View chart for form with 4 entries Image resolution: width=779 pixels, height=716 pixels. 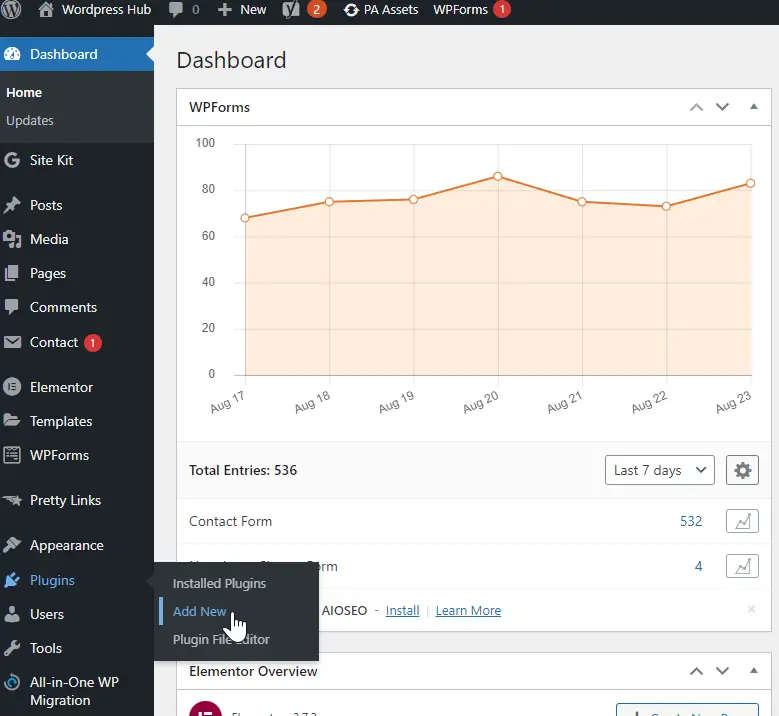coord(742,566)
